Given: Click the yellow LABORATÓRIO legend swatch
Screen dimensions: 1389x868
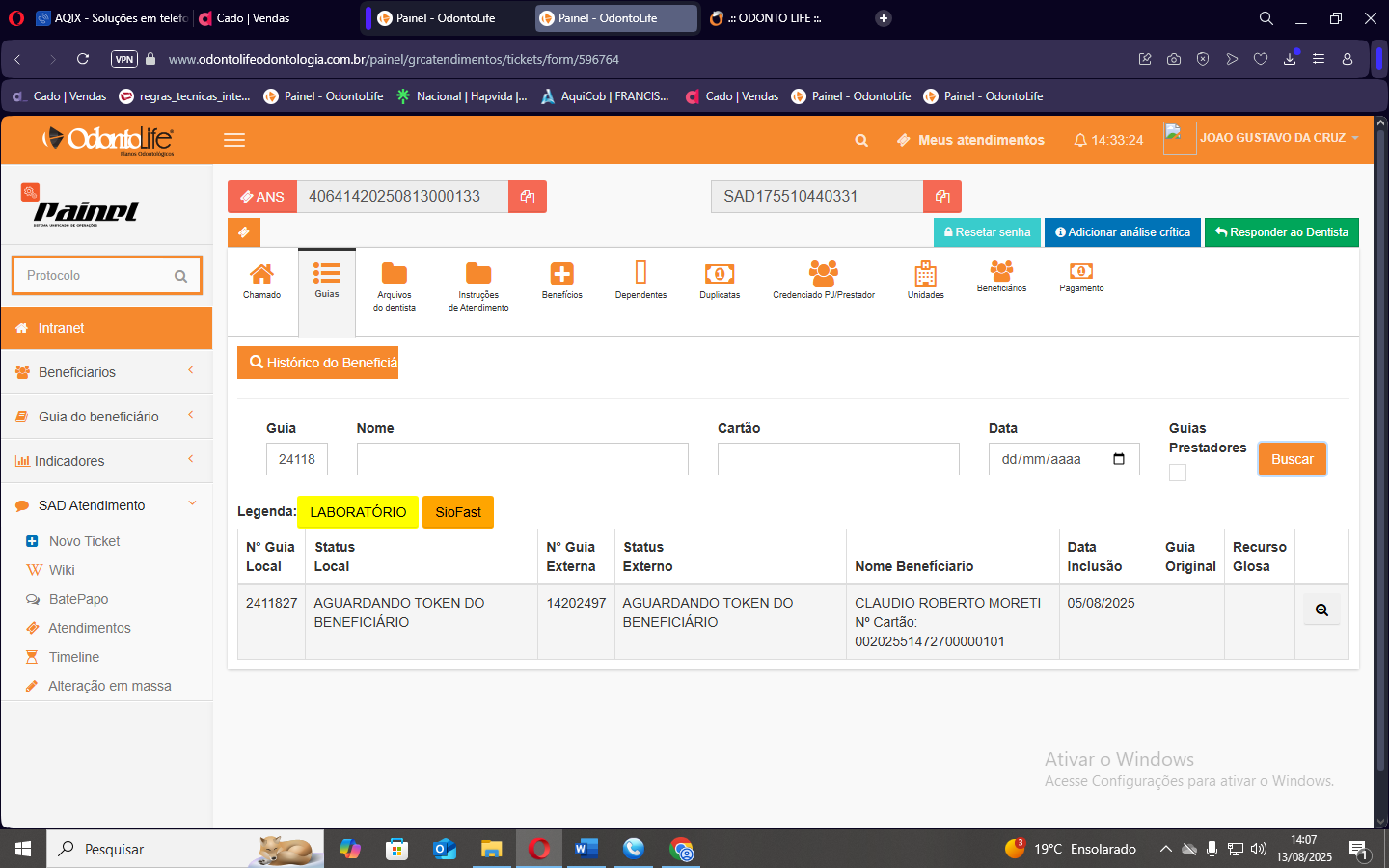Looking at the screenshot, I should 358,512.
